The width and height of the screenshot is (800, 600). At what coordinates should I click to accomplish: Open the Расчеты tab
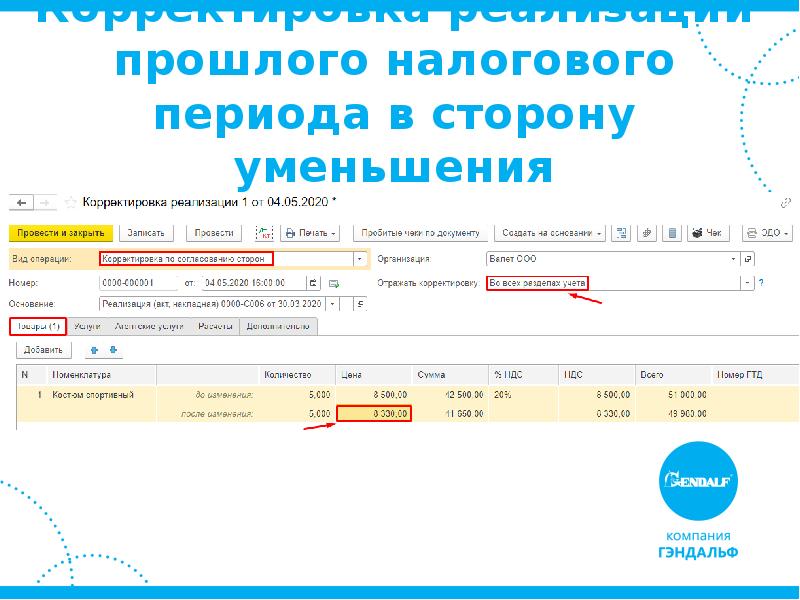215,326
